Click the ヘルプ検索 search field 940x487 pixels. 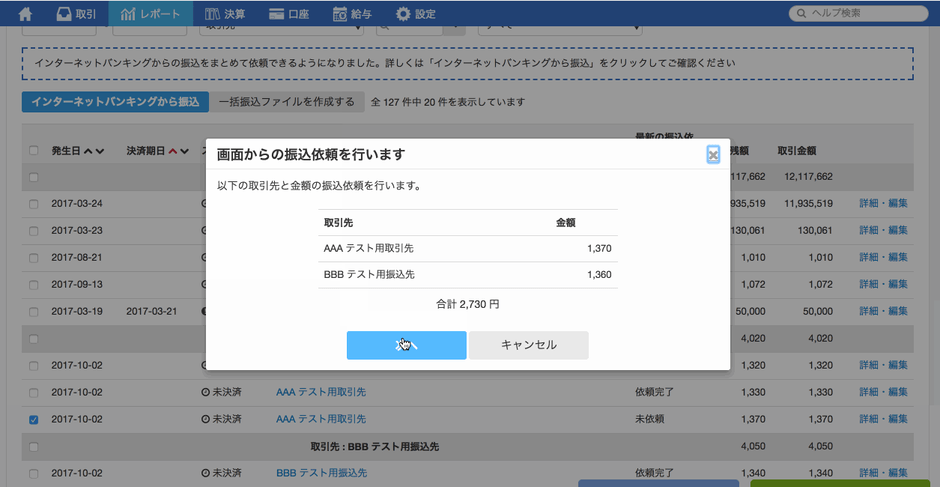click(860, 13)
